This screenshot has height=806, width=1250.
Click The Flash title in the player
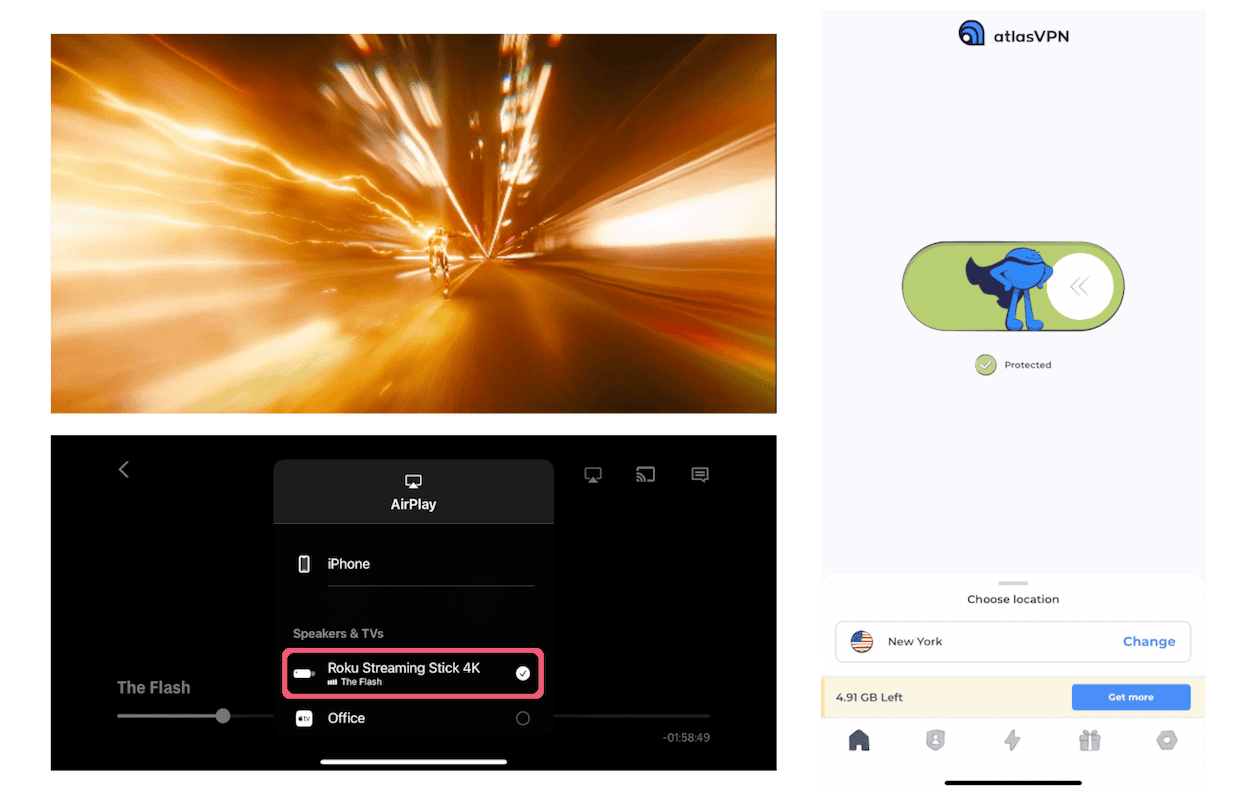coord(154,688)
